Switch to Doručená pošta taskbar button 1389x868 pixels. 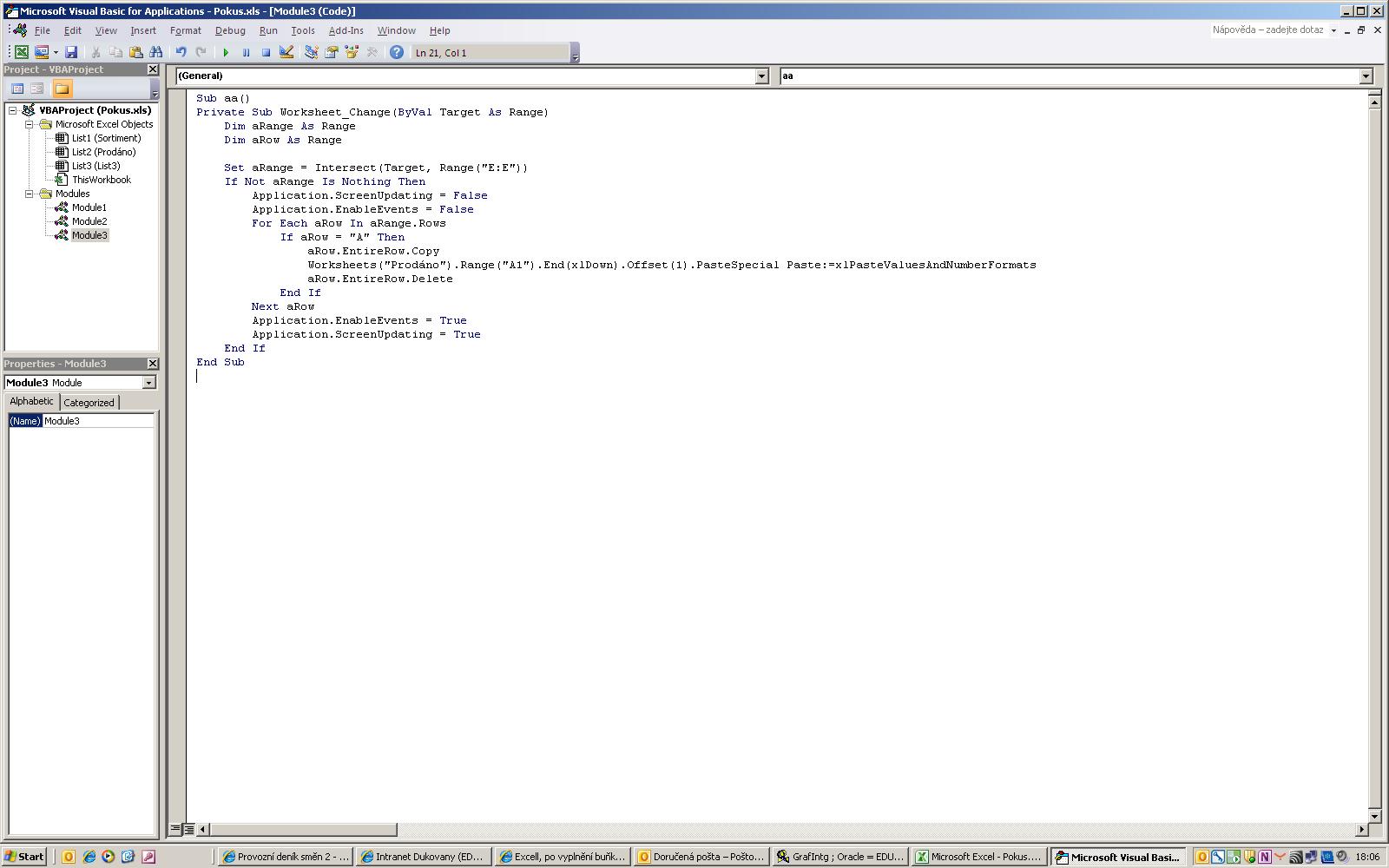pyautogui.click(x=701, y=857)
